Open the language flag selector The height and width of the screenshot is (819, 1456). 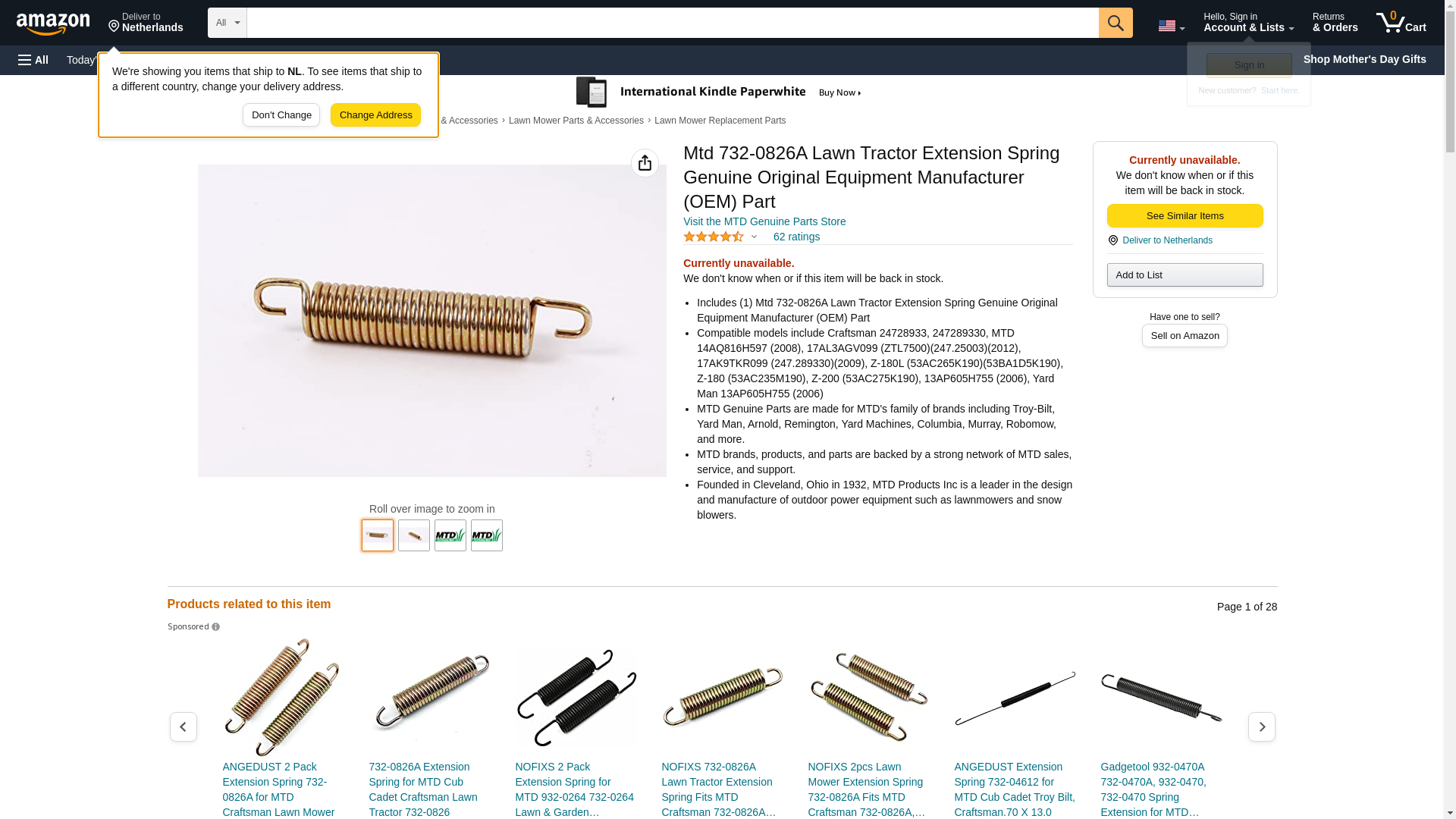1171,26
